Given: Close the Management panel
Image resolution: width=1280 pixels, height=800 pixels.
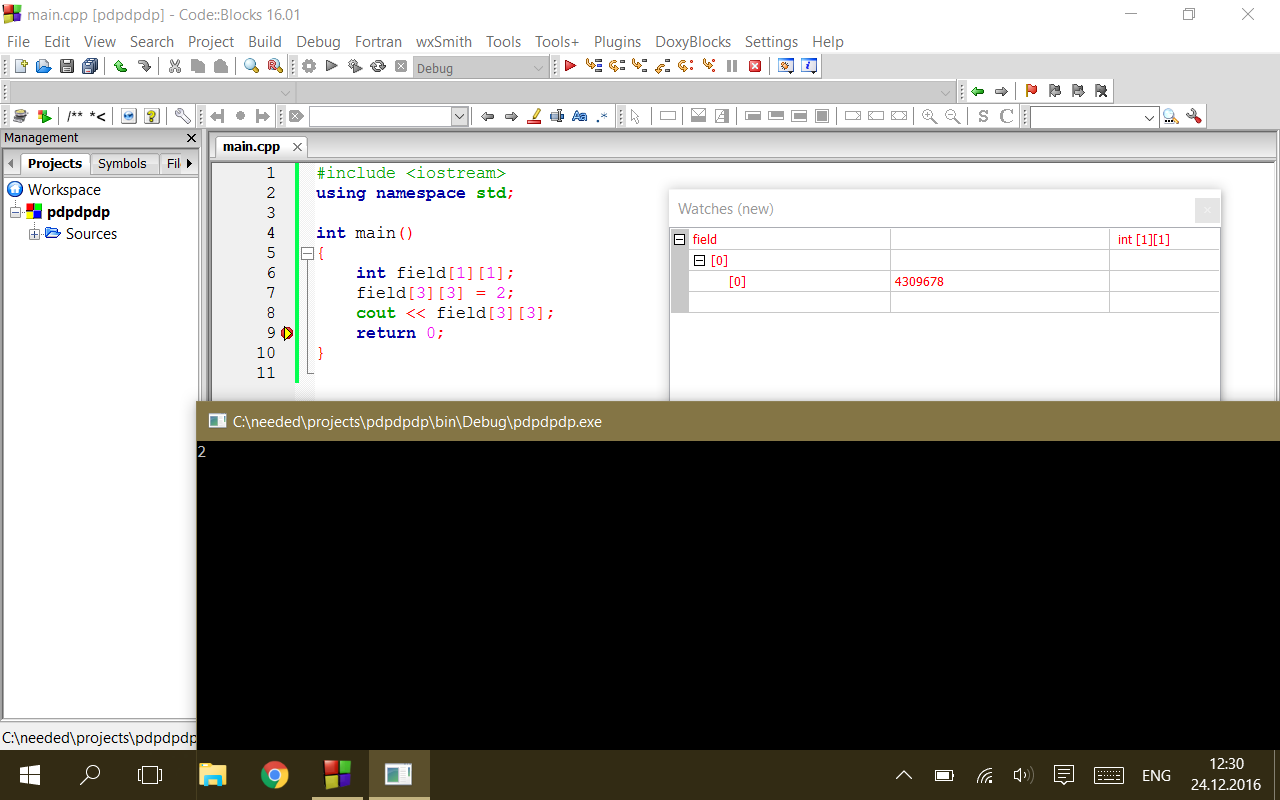Looking at the screenshot, I should [x=191, y=138].
